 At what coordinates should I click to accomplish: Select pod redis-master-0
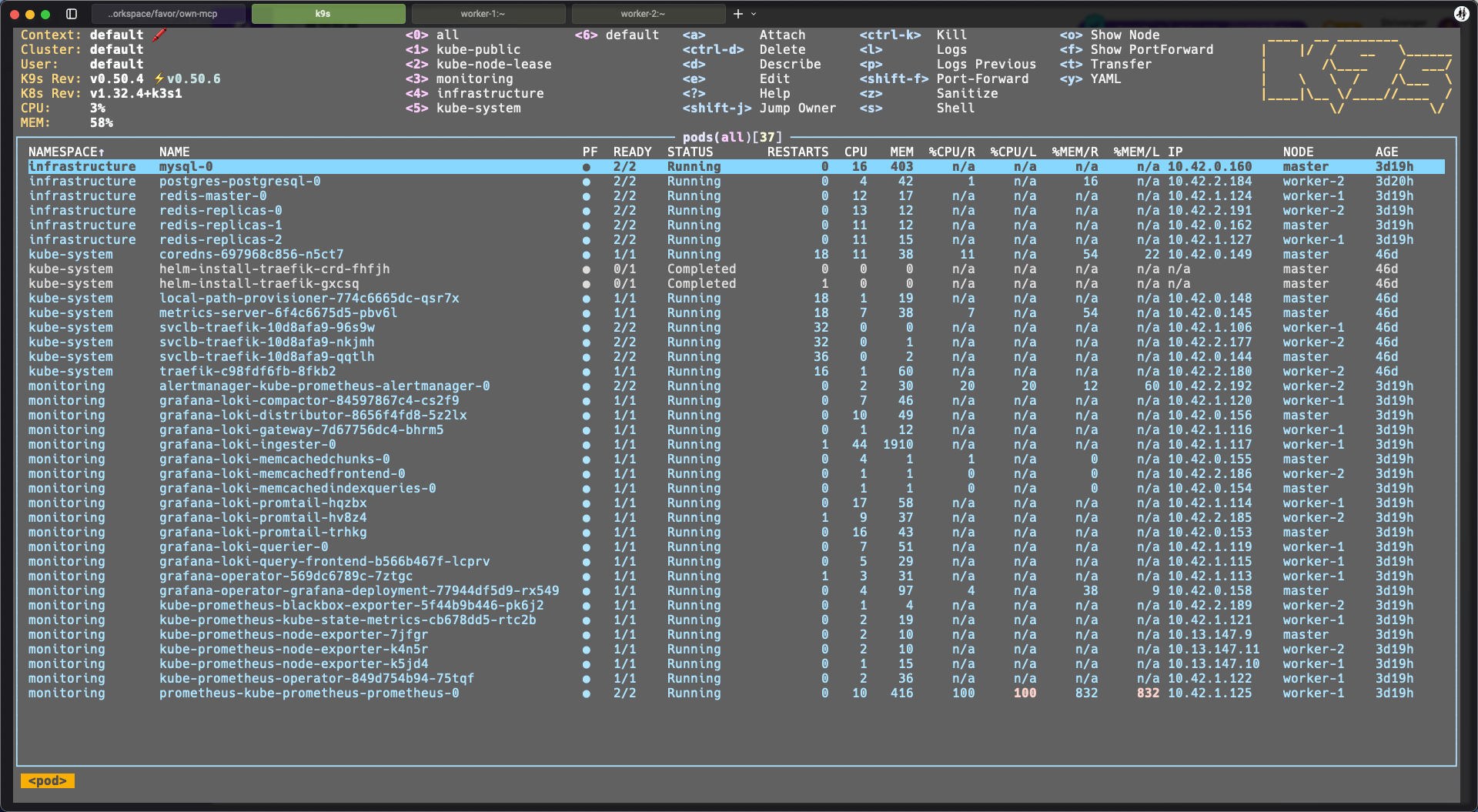tap(736, 196)
